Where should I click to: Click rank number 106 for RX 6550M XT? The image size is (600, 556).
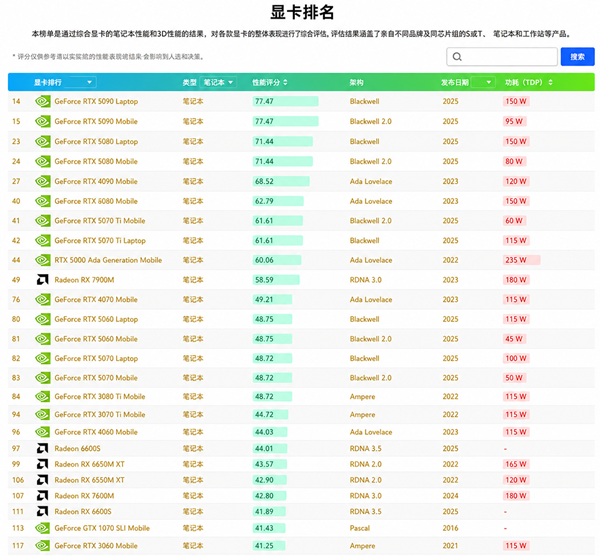click(18, 480)
